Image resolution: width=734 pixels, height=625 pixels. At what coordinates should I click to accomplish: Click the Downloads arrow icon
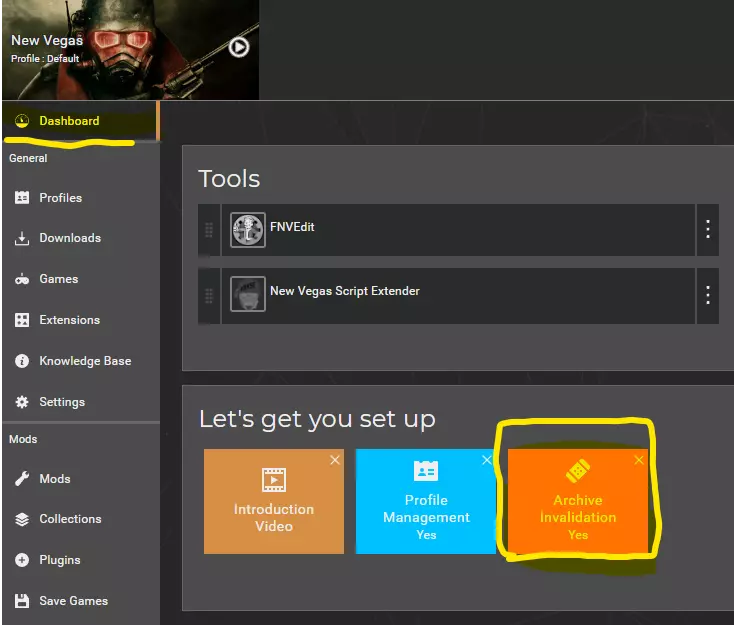coord(22,238)
